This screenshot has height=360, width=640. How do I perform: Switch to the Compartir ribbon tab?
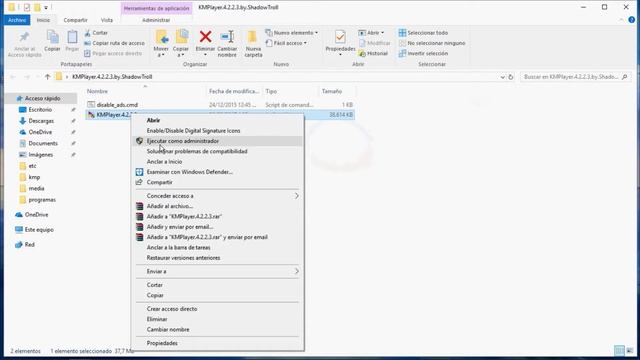pos(76,20)
